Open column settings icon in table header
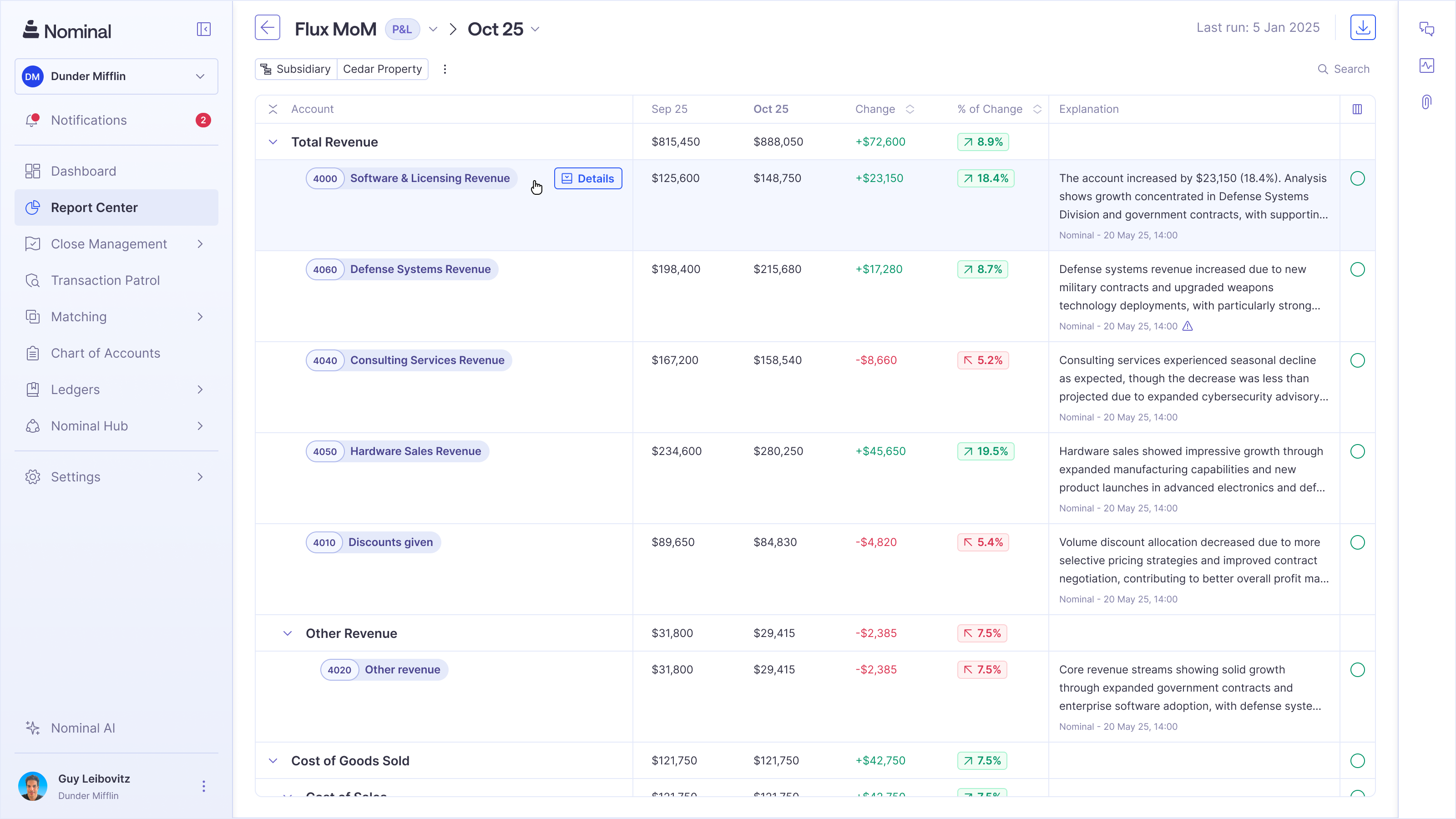Viewport: 1456px width, 819px height. [1357, 109]
